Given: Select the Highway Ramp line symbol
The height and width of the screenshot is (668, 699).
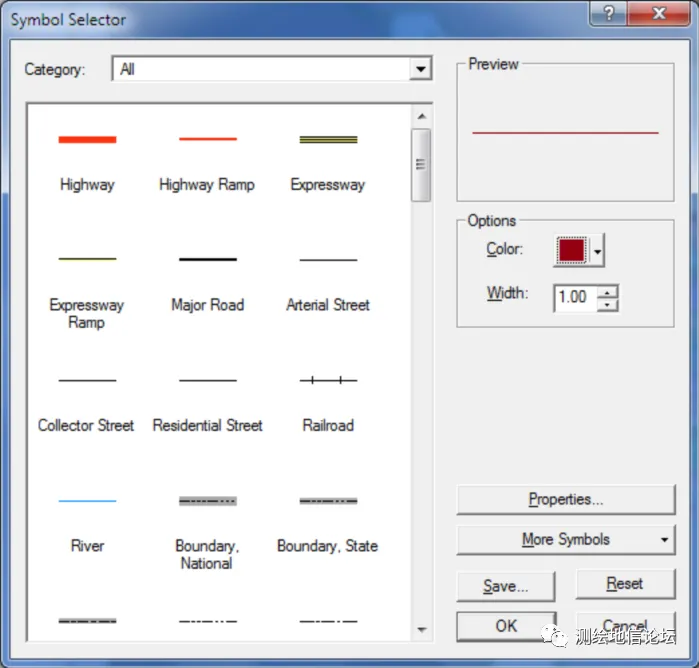Looking at the screenshot, I should coord(208,139).
